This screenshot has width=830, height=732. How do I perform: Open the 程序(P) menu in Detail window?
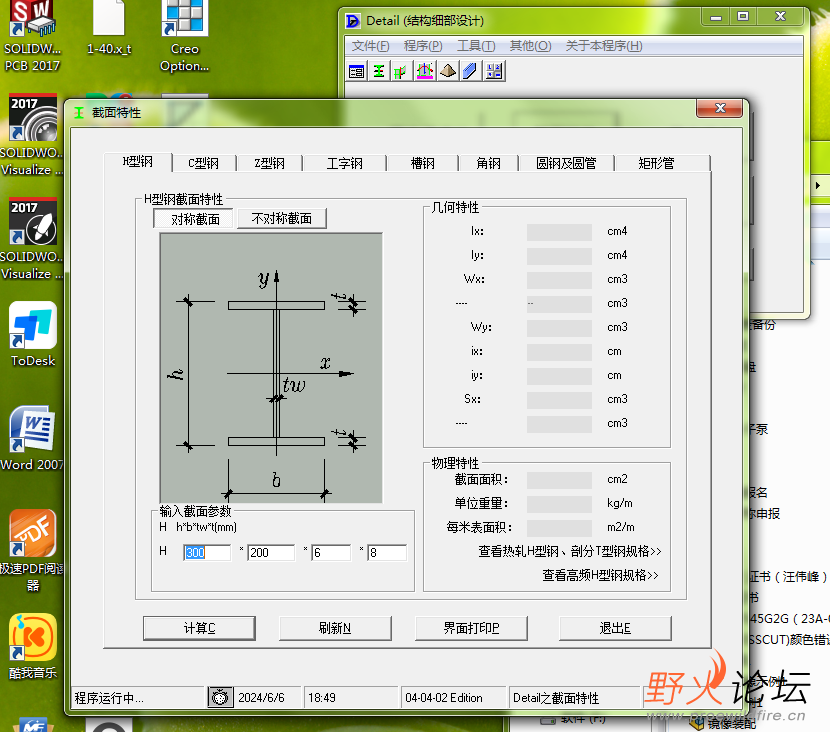tap(423, 46)
